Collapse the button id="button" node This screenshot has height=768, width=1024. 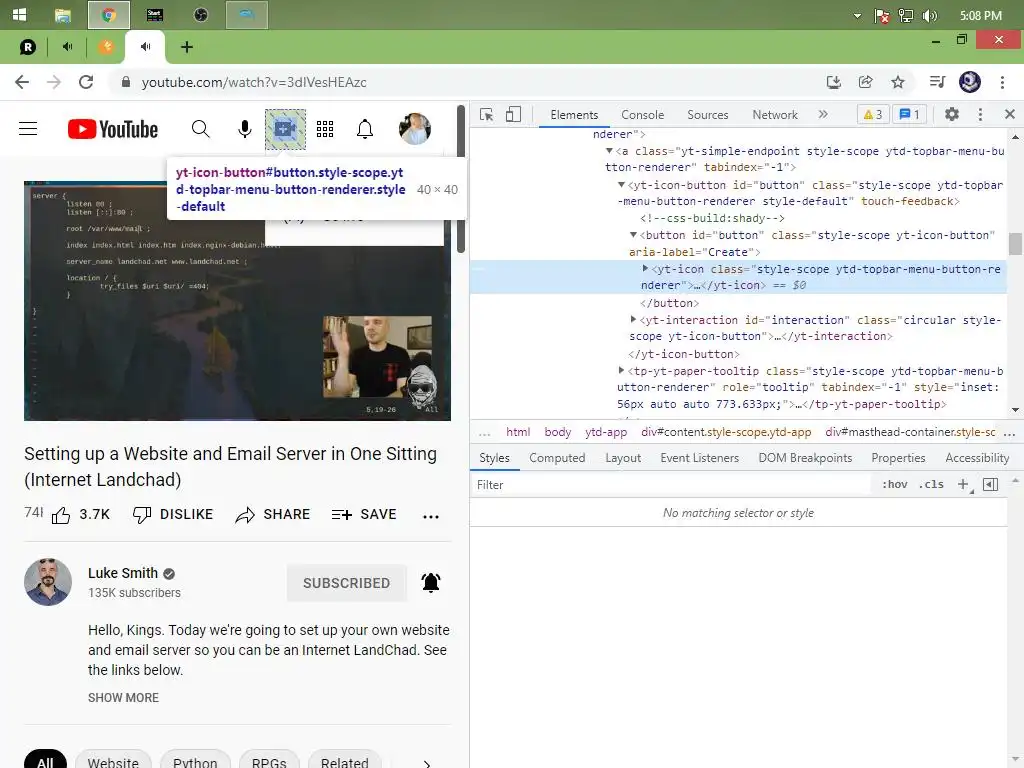coord(633,234)
